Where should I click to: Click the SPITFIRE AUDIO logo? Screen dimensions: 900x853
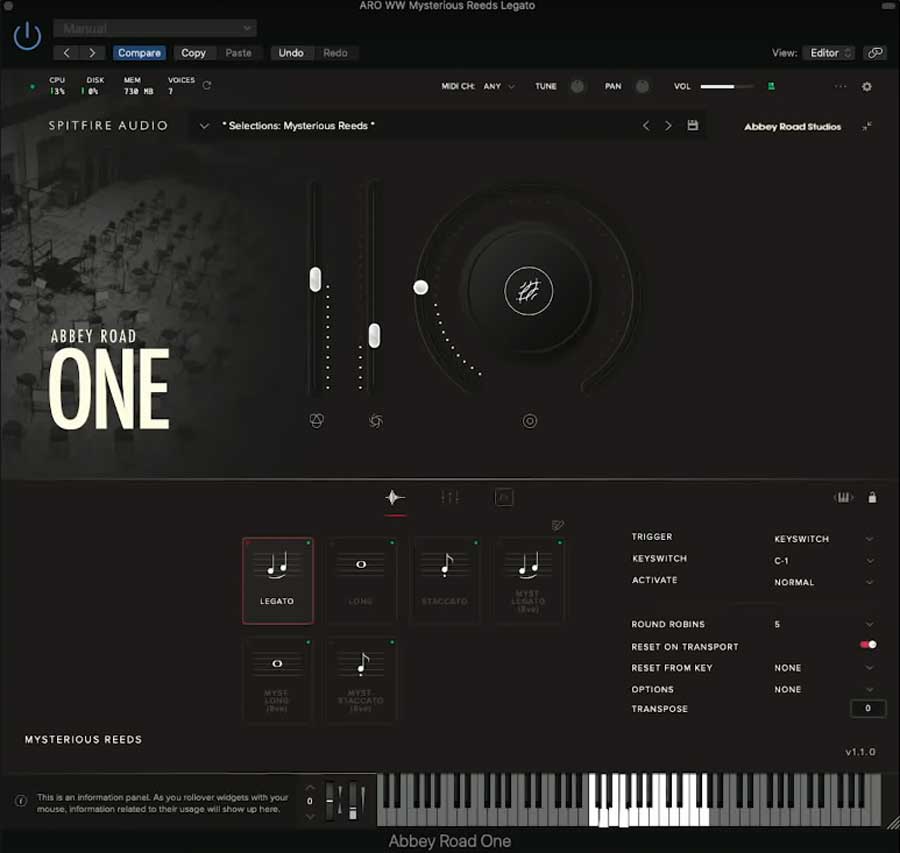point(108,126)
